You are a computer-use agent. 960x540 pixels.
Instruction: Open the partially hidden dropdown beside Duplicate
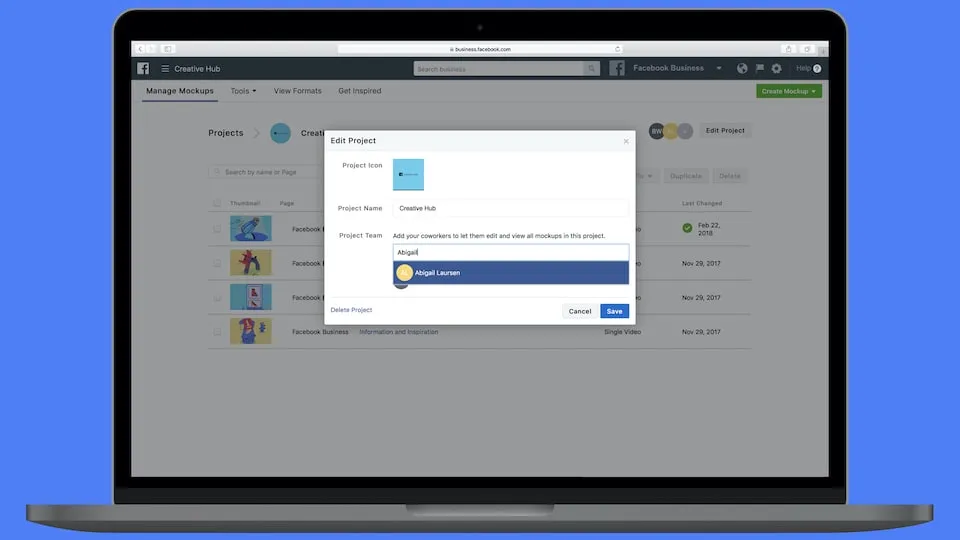click(646, 176)
